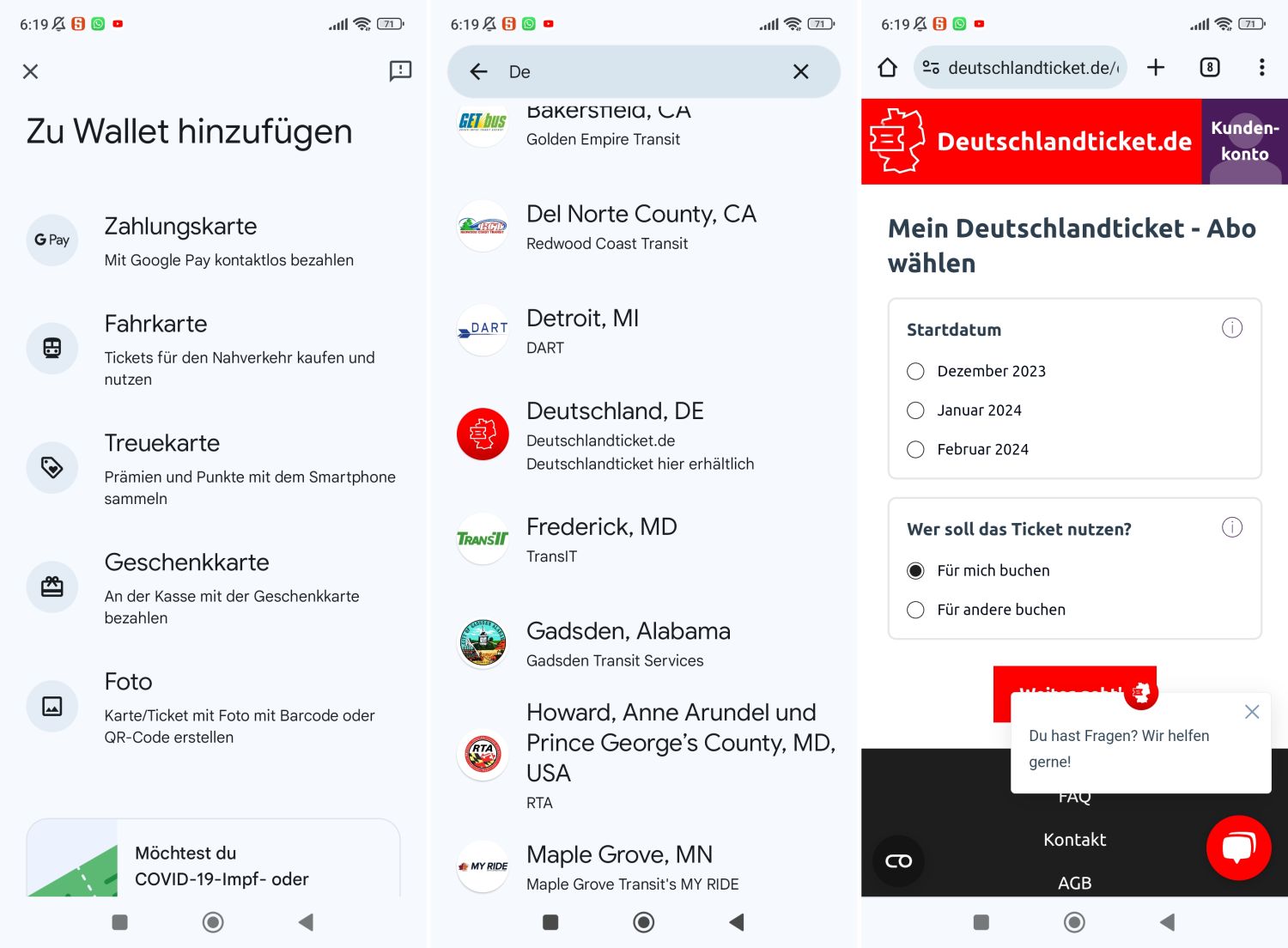Select Dezember 2023 start date
The height and width of the screenshot is (948, 1288).
(x=916, y=371)
